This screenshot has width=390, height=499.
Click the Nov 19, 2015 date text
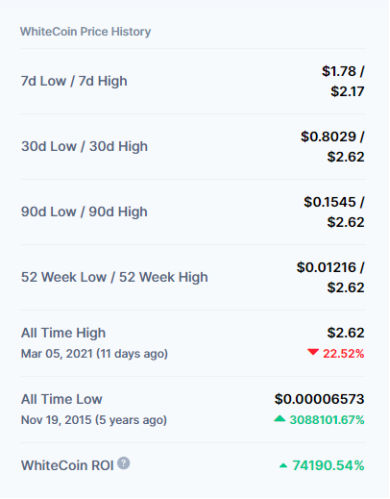[x=56, y=420]
